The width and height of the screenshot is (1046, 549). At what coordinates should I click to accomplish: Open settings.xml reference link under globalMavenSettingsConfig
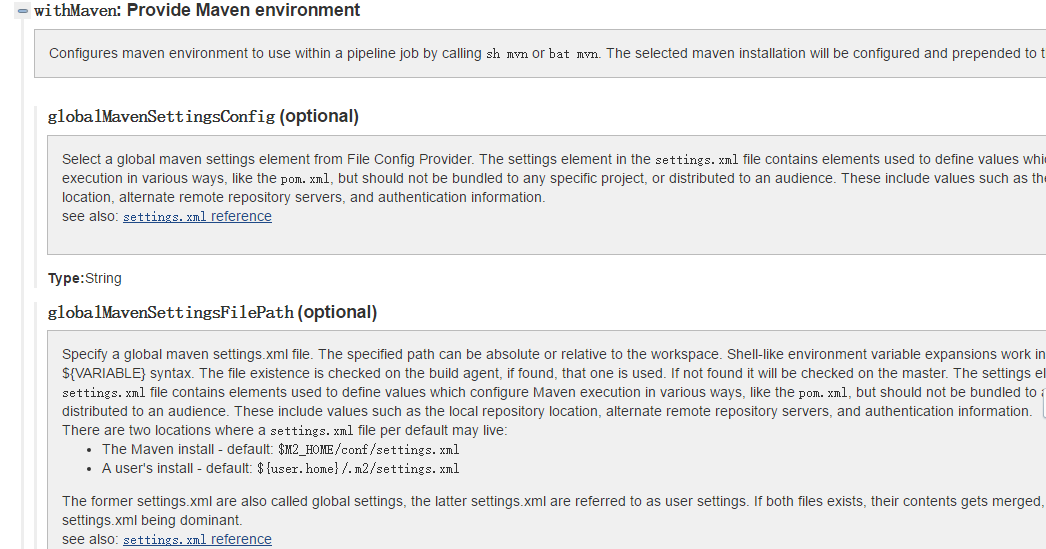(197, 216)
